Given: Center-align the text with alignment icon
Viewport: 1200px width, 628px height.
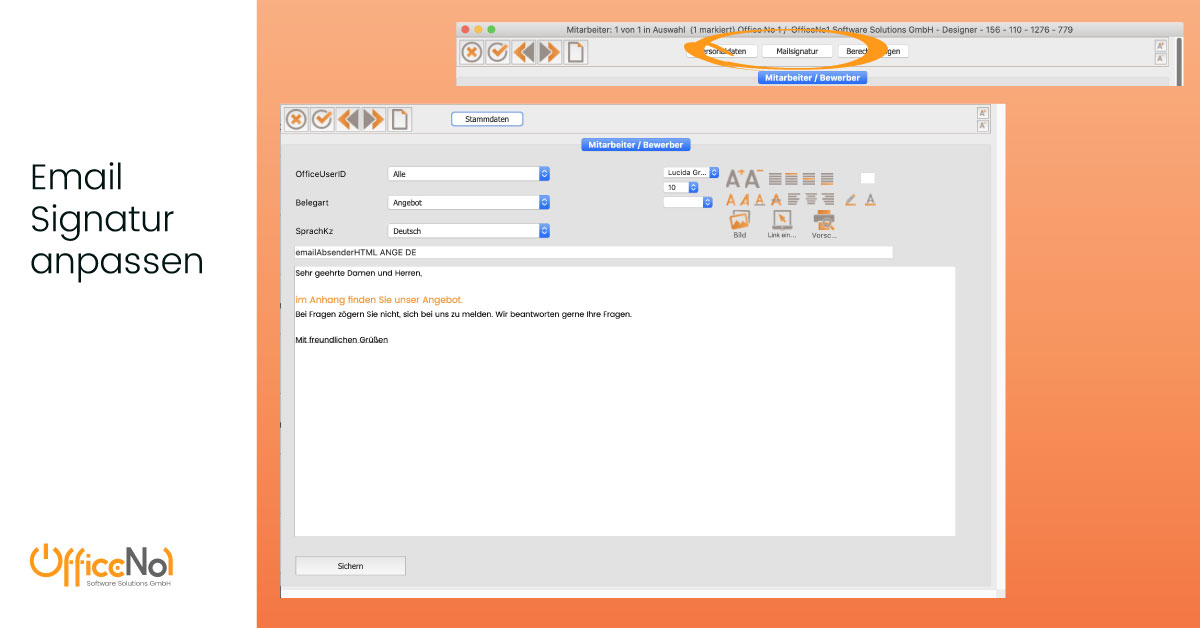Looking at the screenshot, I should 810,200.
